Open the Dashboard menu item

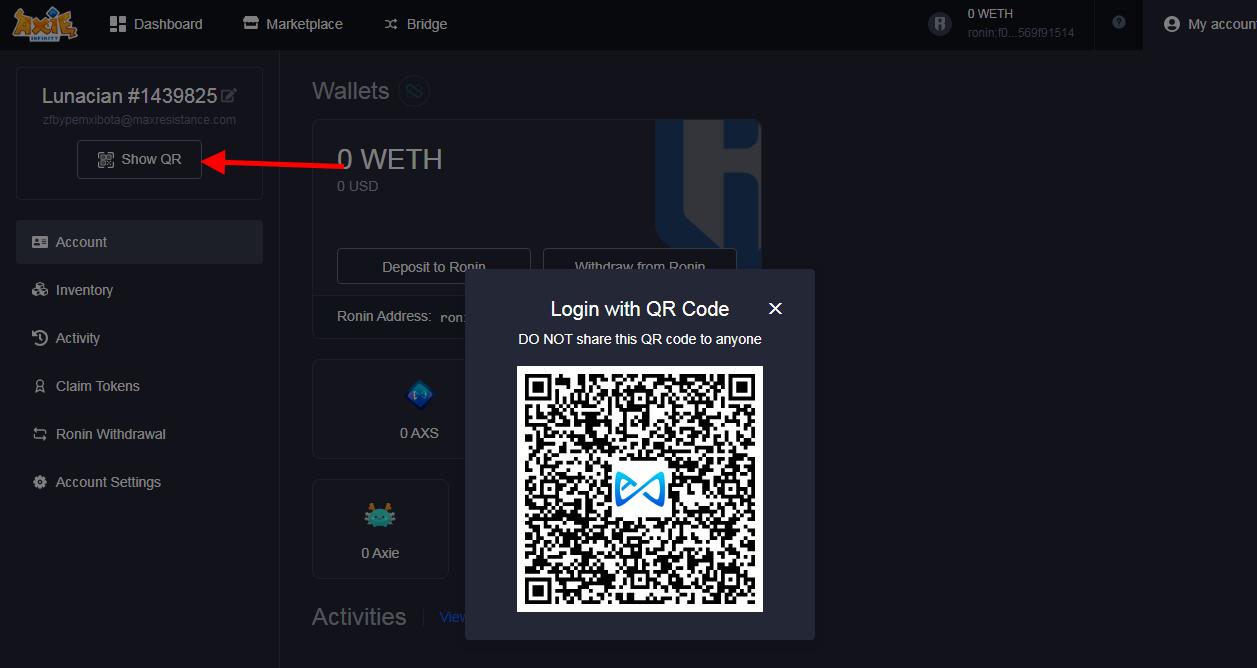pos(156,24)
